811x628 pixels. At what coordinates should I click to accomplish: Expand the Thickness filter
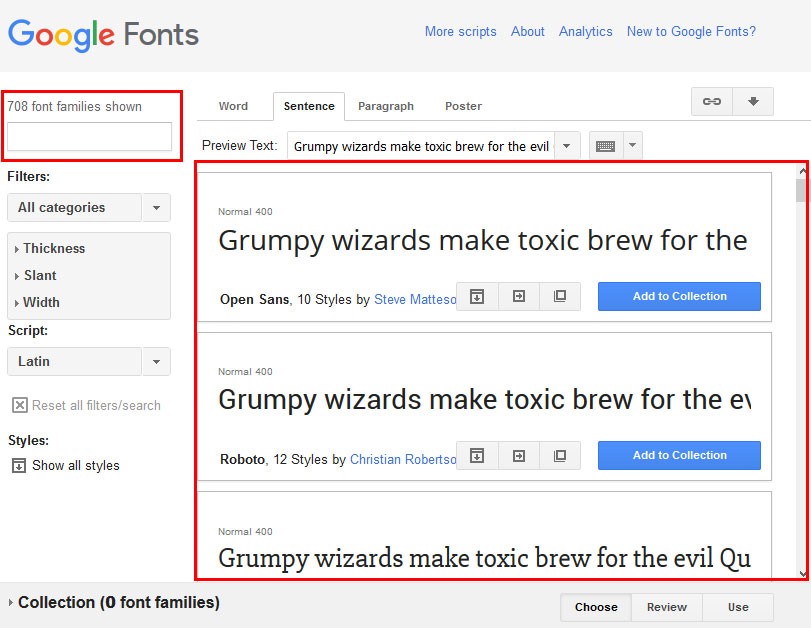point(50,248)
